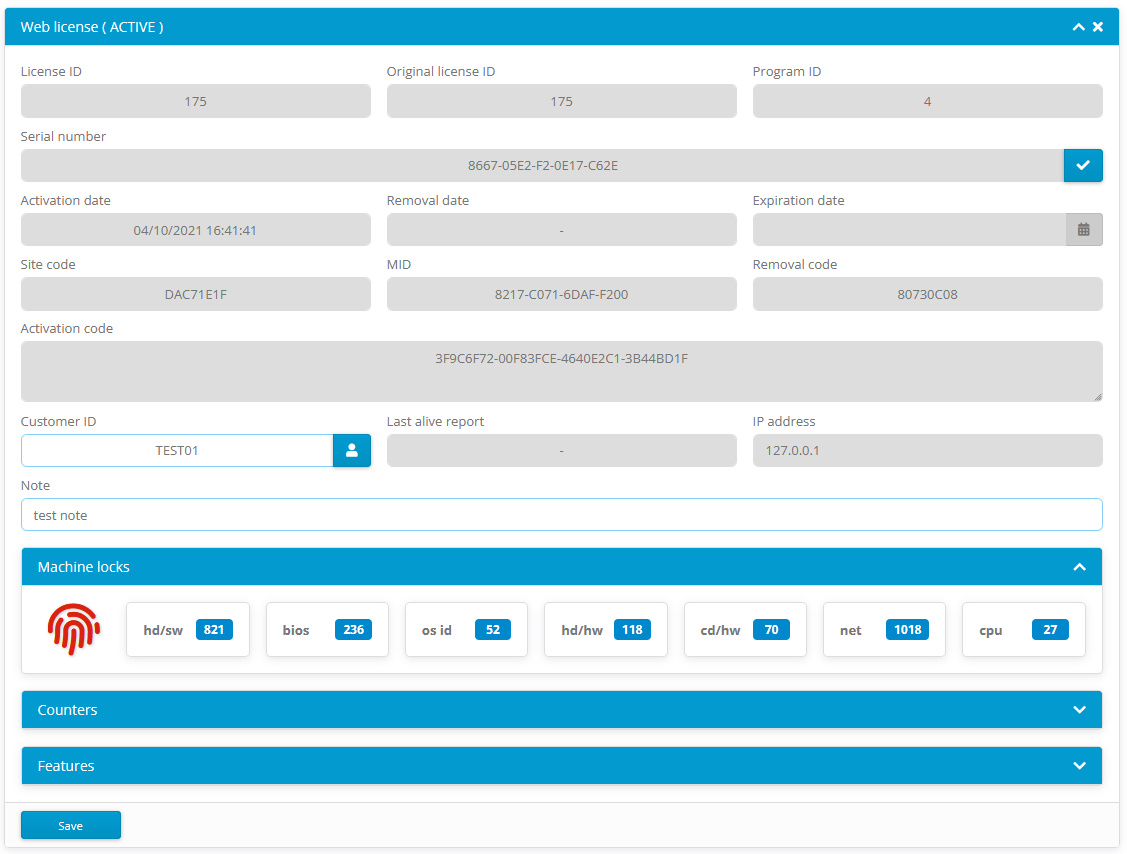This screenshot has width=1127, height=854.
Task: Open the expiration date calendar picker
Action: coord(1084,230)
